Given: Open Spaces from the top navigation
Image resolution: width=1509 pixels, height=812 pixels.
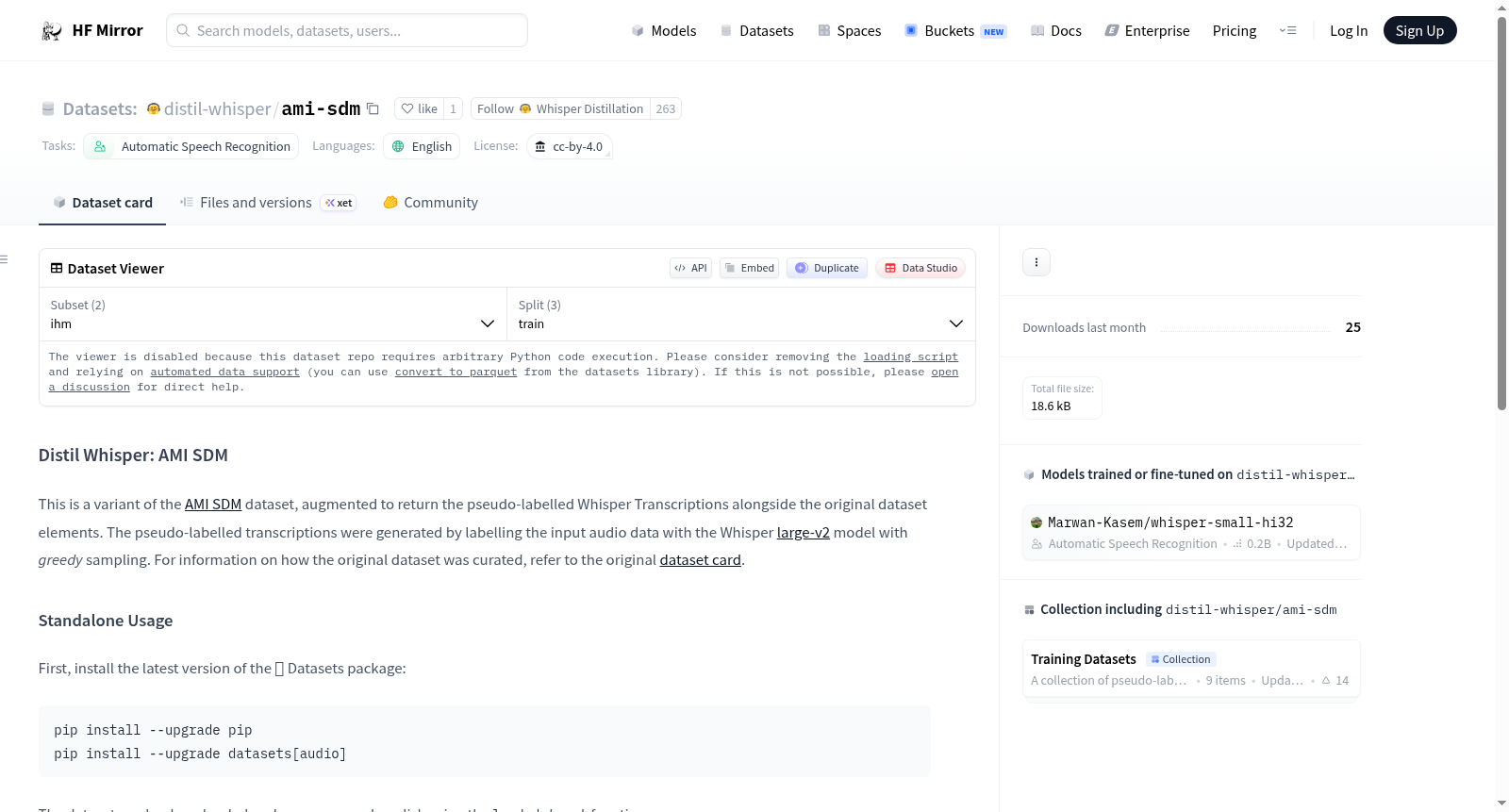Looking at the screenshot, I should (x=849, y=31).
